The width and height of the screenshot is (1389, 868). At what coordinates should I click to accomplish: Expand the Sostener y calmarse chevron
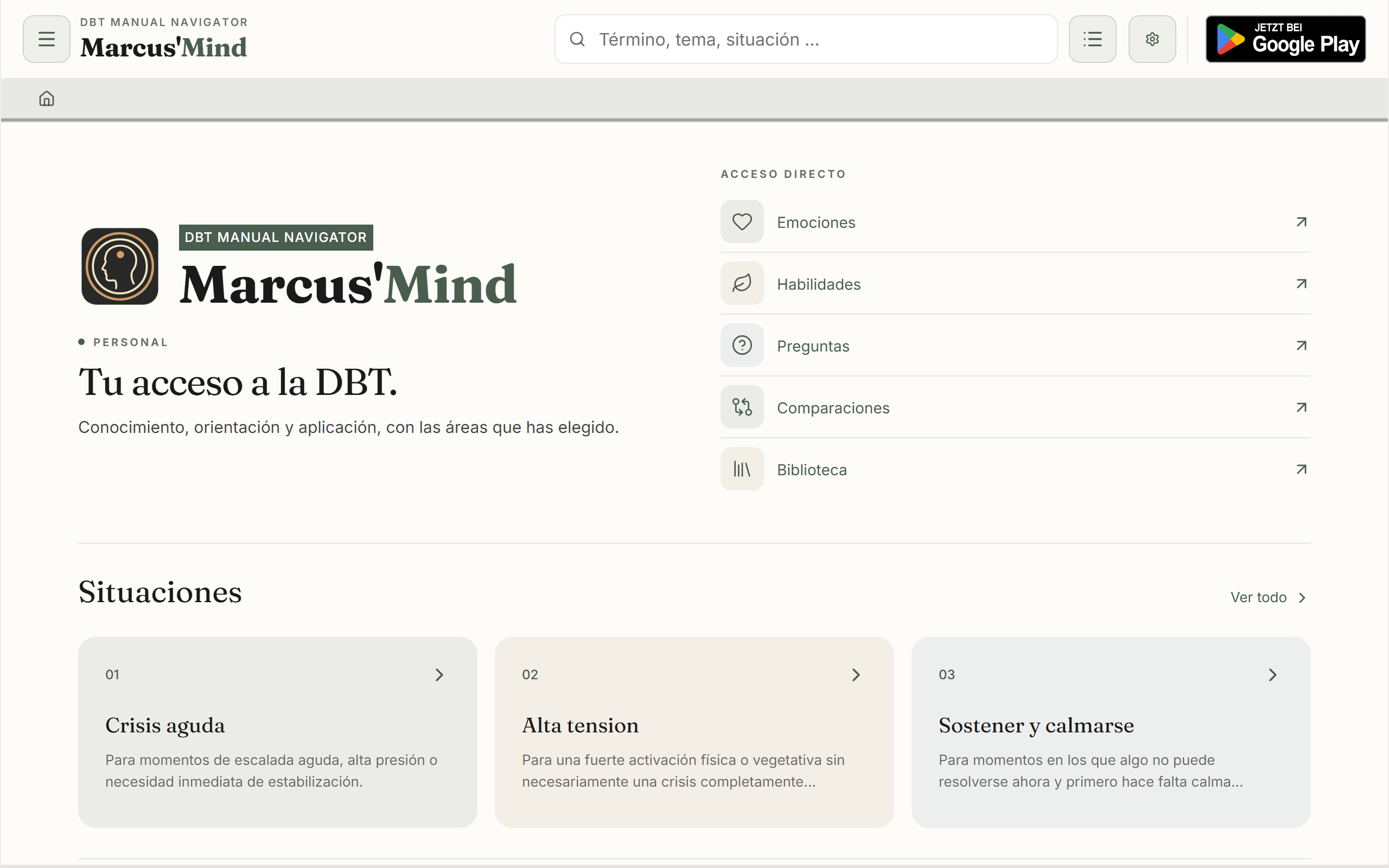point(1272,675)
